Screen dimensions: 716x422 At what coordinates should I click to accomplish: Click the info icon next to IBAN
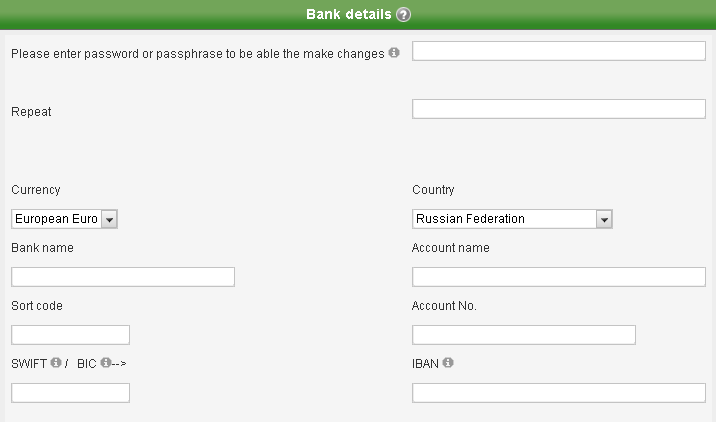pos(447,363)
